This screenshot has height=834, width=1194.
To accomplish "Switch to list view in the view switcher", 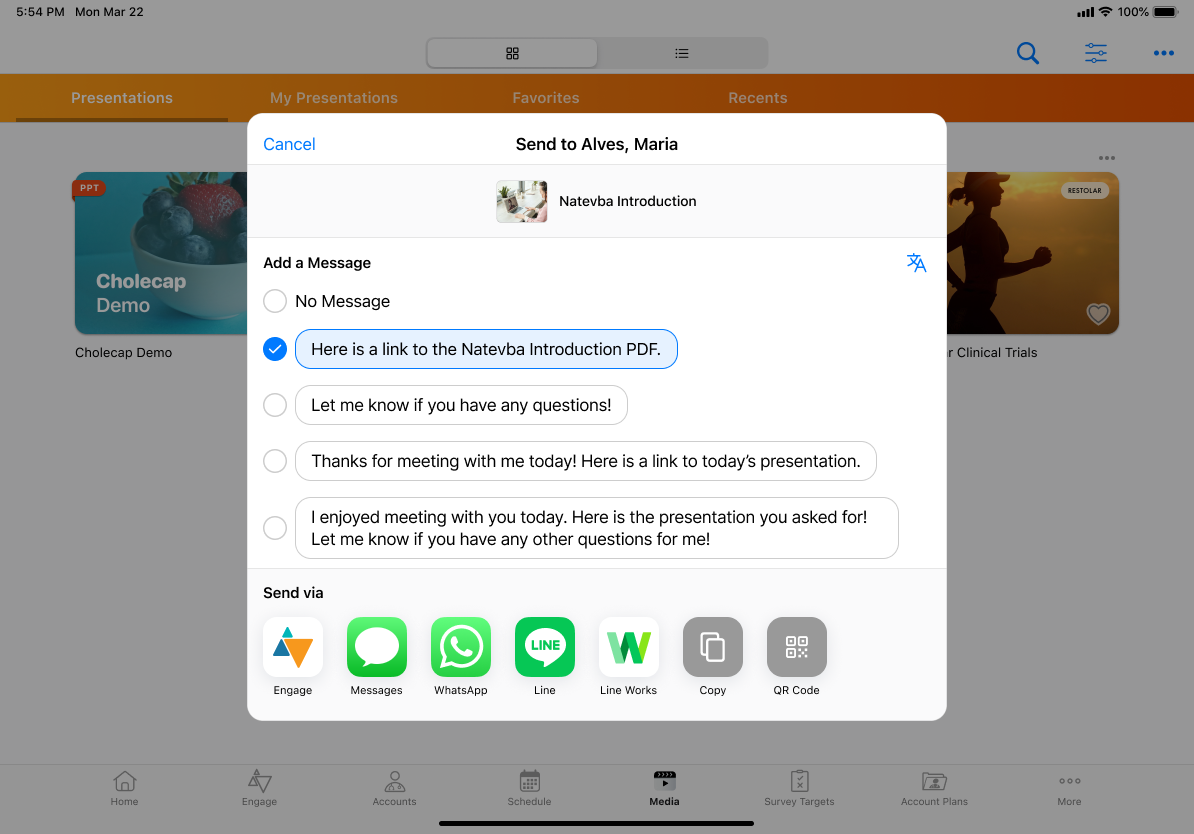I will tap(682, 53).
